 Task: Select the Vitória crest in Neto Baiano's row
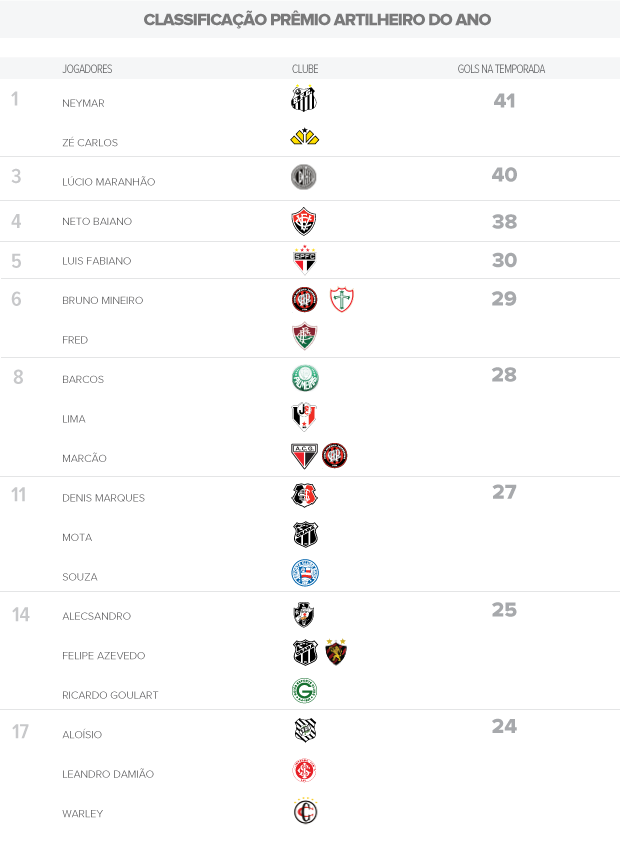(304, 221)
